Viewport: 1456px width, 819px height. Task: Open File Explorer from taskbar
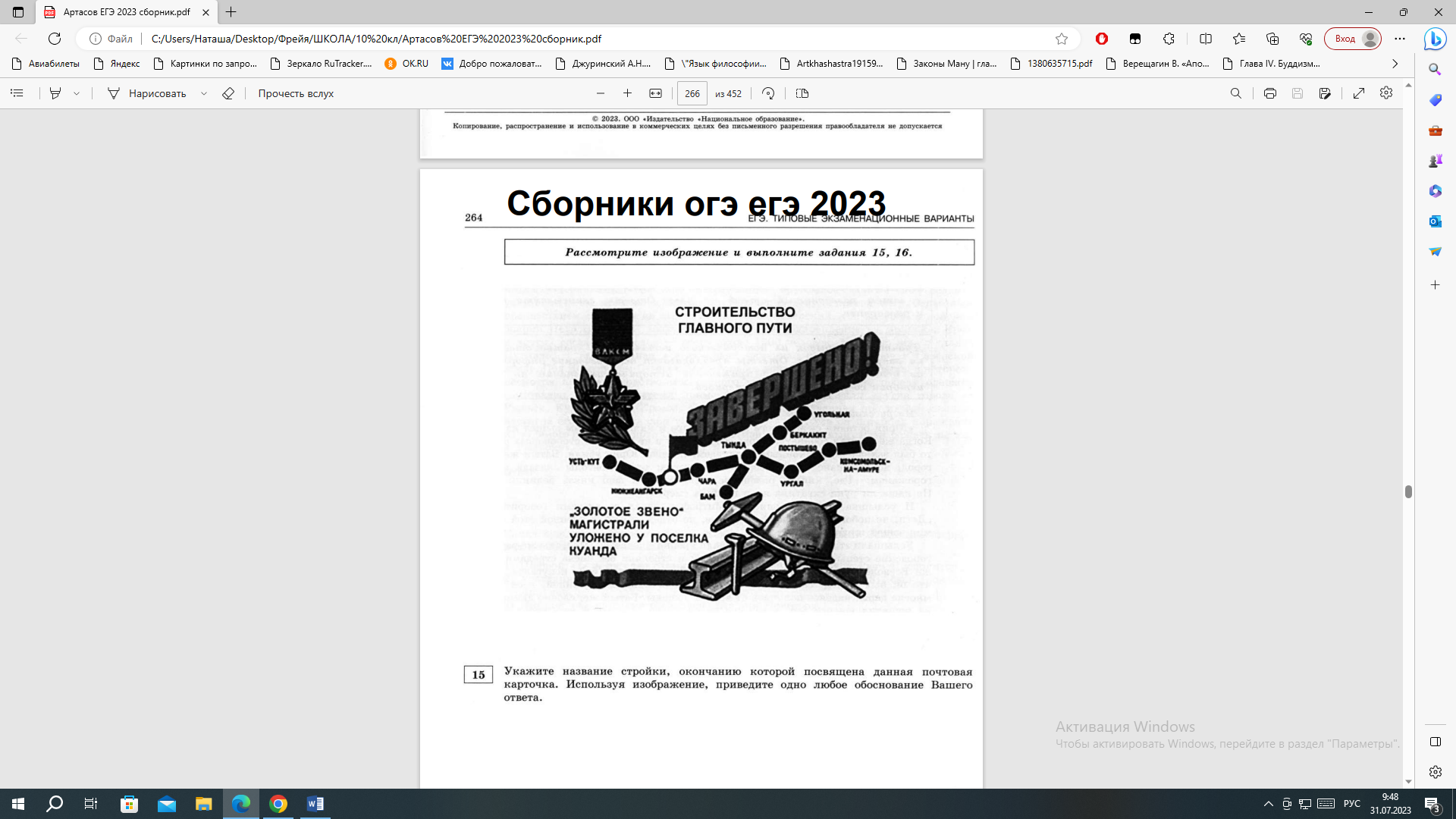click(x=203, y=804)
